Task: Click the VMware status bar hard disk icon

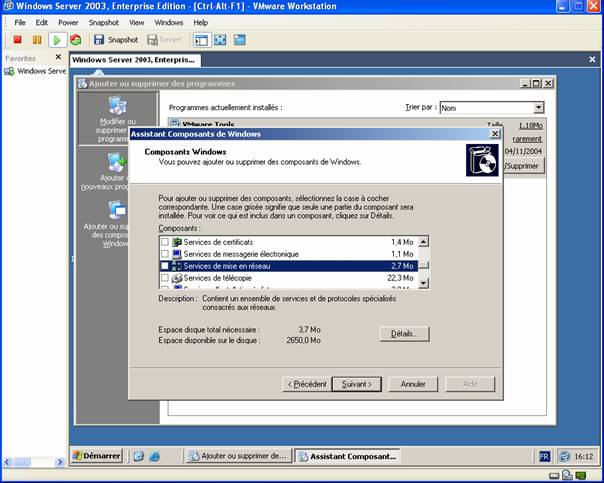Action: click(x=554, y=476)
